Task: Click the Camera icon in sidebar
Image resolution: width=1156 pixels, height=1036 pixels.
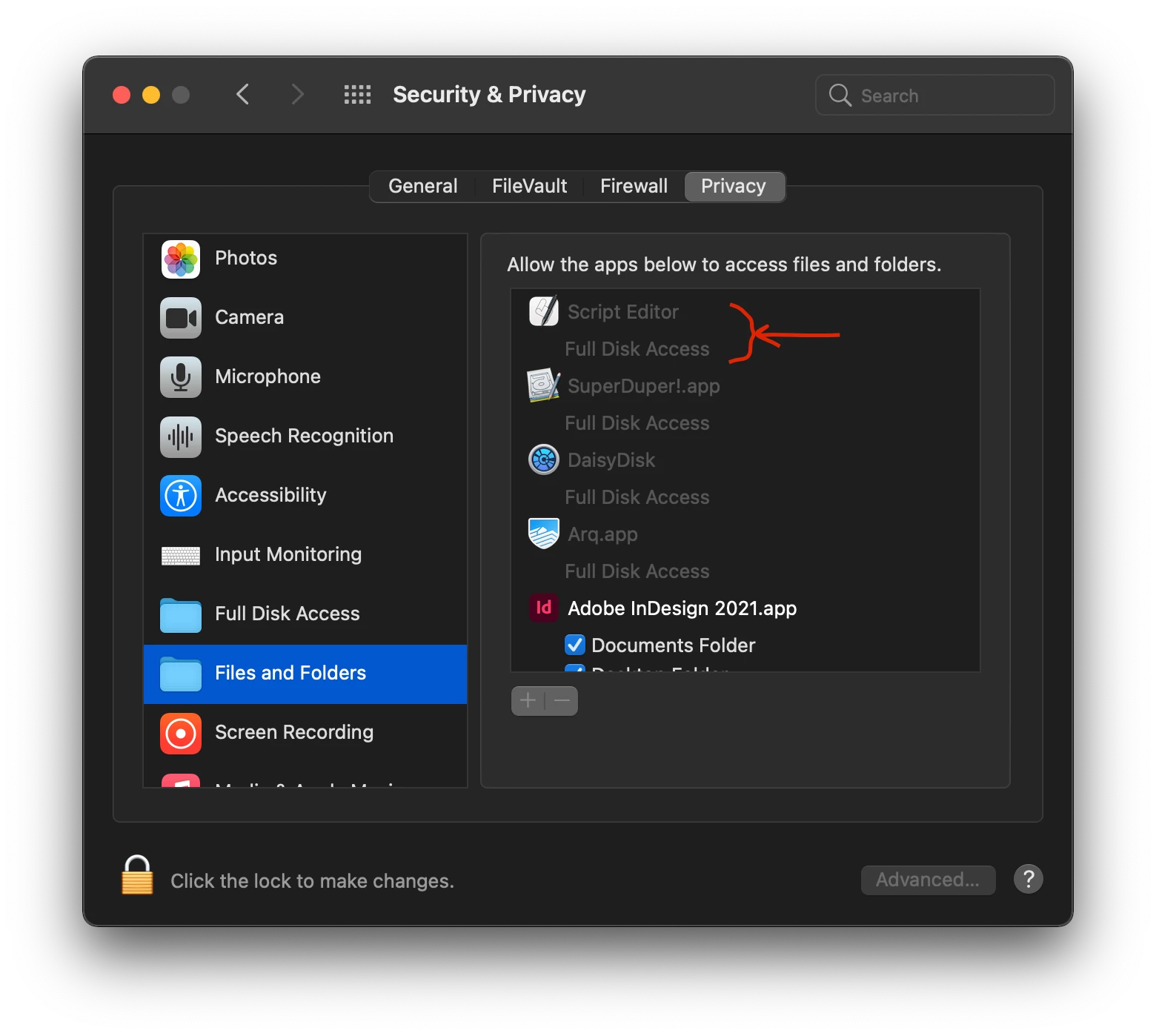Action: (x=181, y=318)
